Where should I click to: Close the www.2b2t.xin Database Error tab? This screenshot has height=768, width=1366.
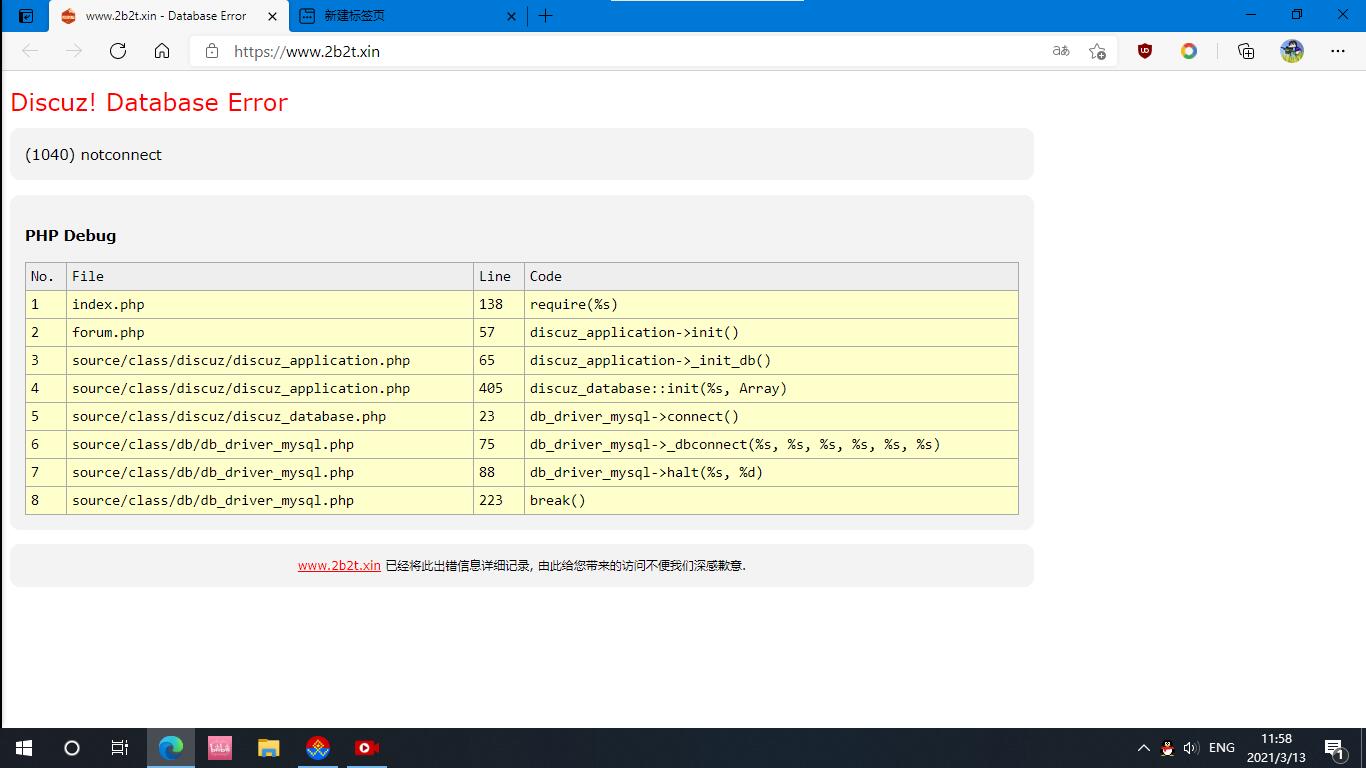272,16
